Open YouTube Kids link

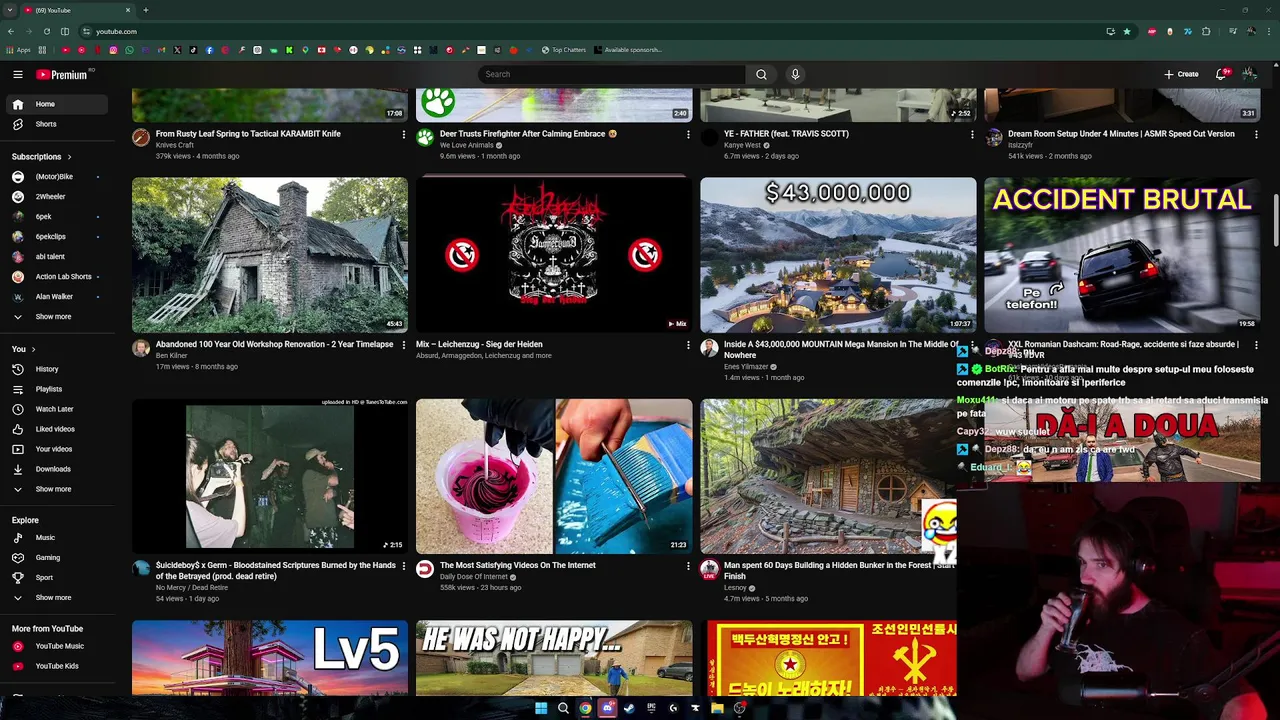point(58,666)
